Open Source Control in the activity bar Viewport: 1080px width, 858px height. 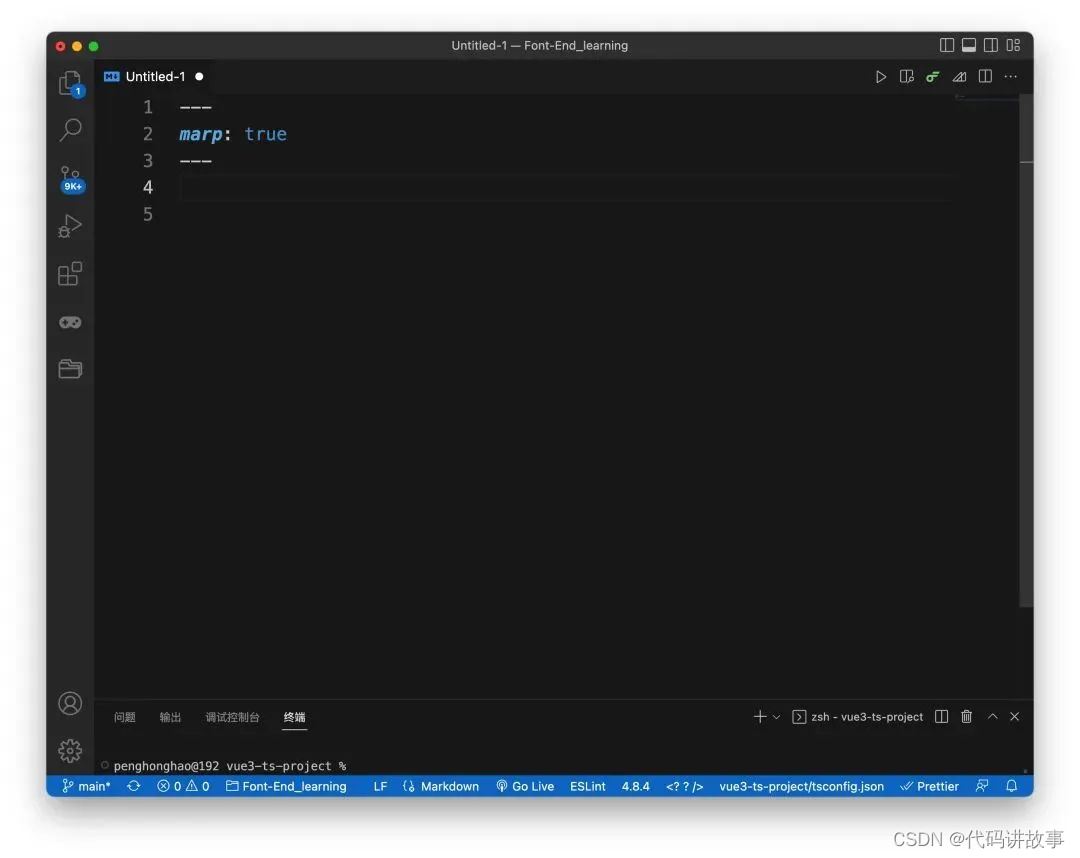coord(70,178)
